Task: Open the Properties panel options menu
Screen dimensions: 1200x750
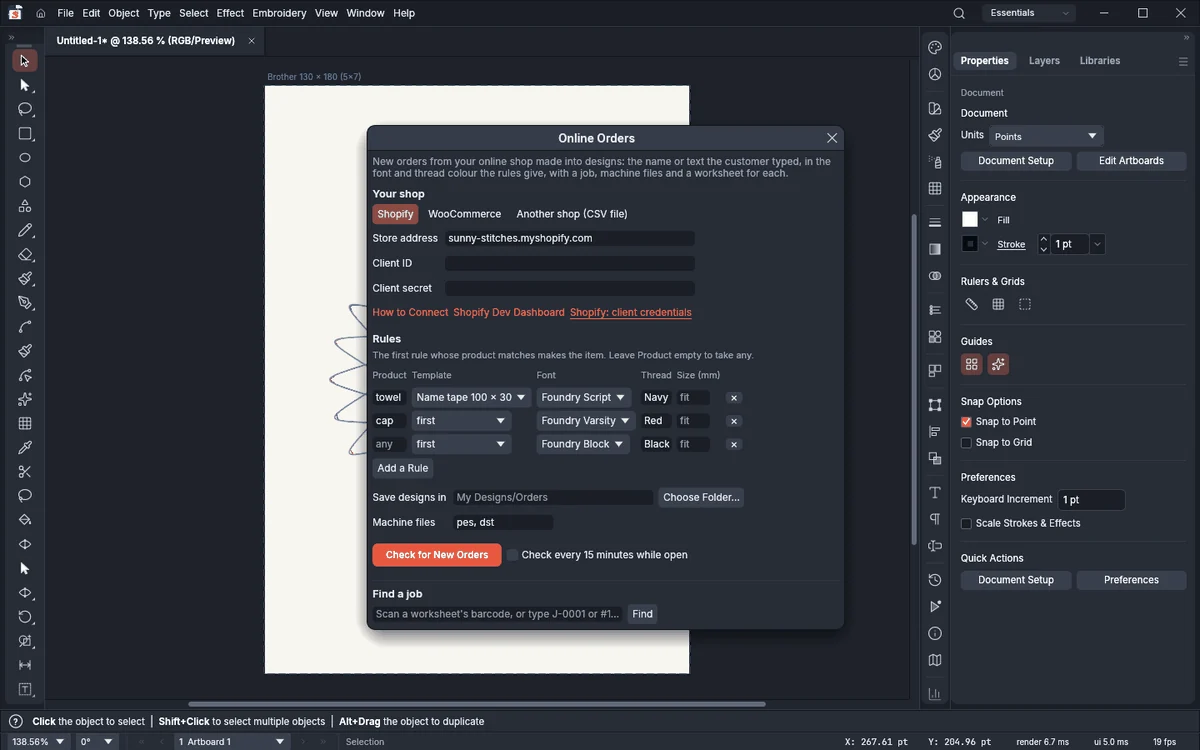Action: point(1183,61)
